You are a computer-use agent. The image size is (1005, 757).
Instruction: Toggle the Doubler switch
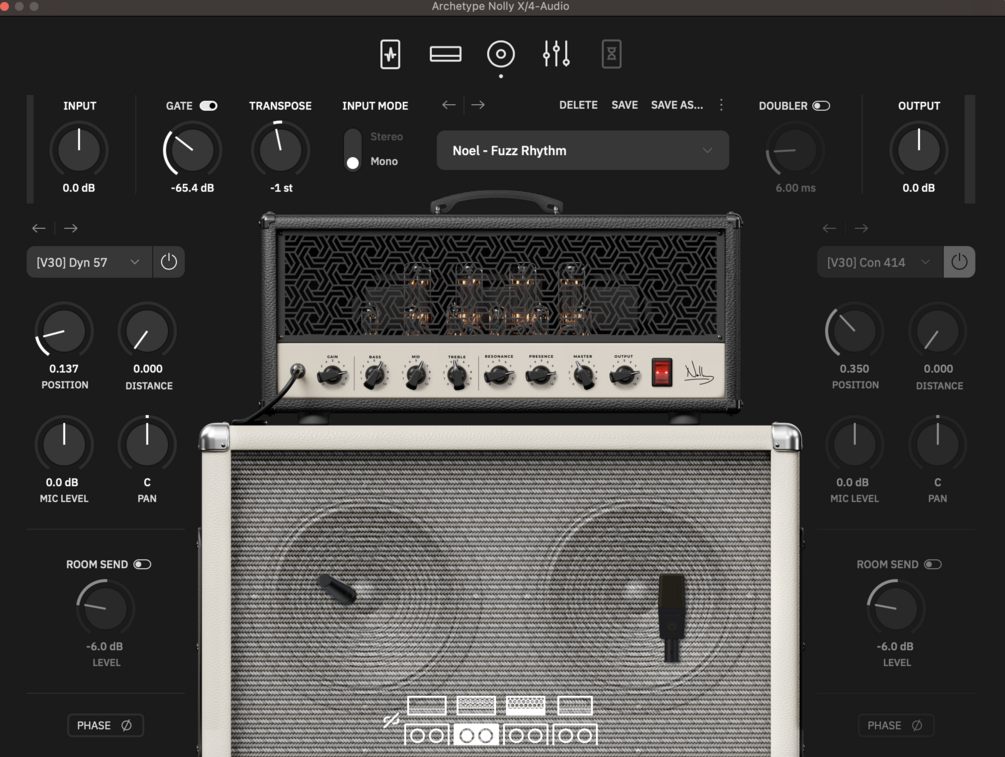click(x=821, y=106)
